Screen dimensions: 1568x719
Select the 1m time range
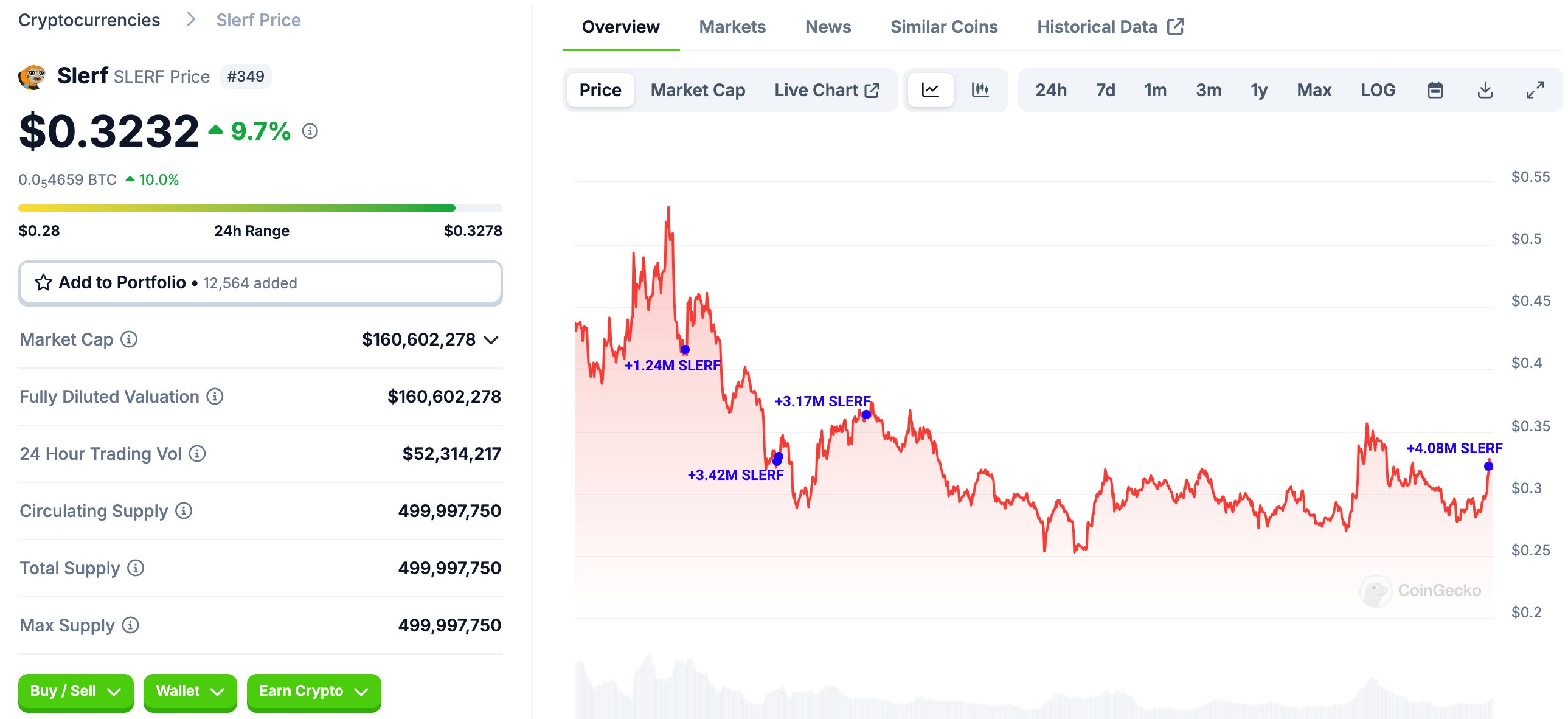pos(1155,90)
